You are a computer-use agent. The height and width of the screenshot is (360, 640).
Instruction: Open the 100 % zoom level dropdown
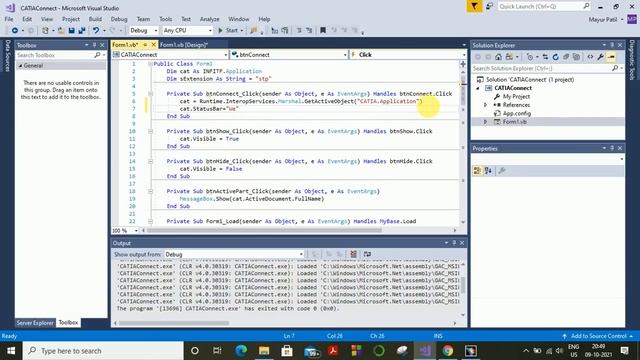(x=125, y=231)
